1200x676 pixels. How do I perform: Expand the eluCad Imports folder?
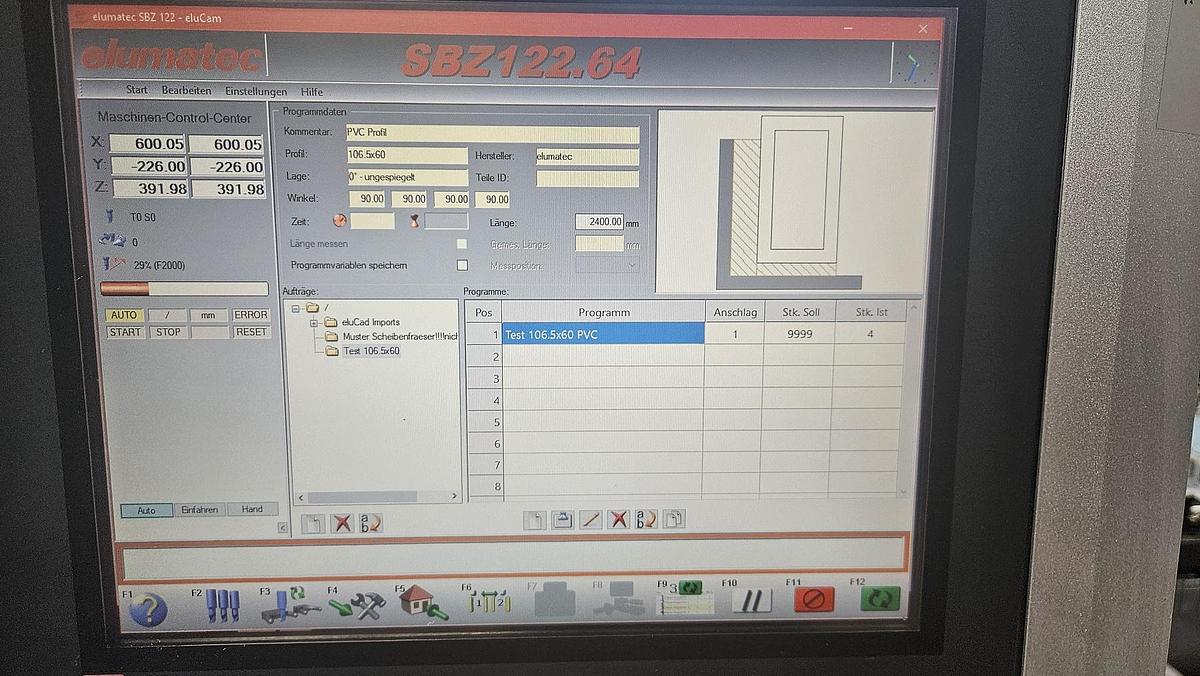(314, 322)
